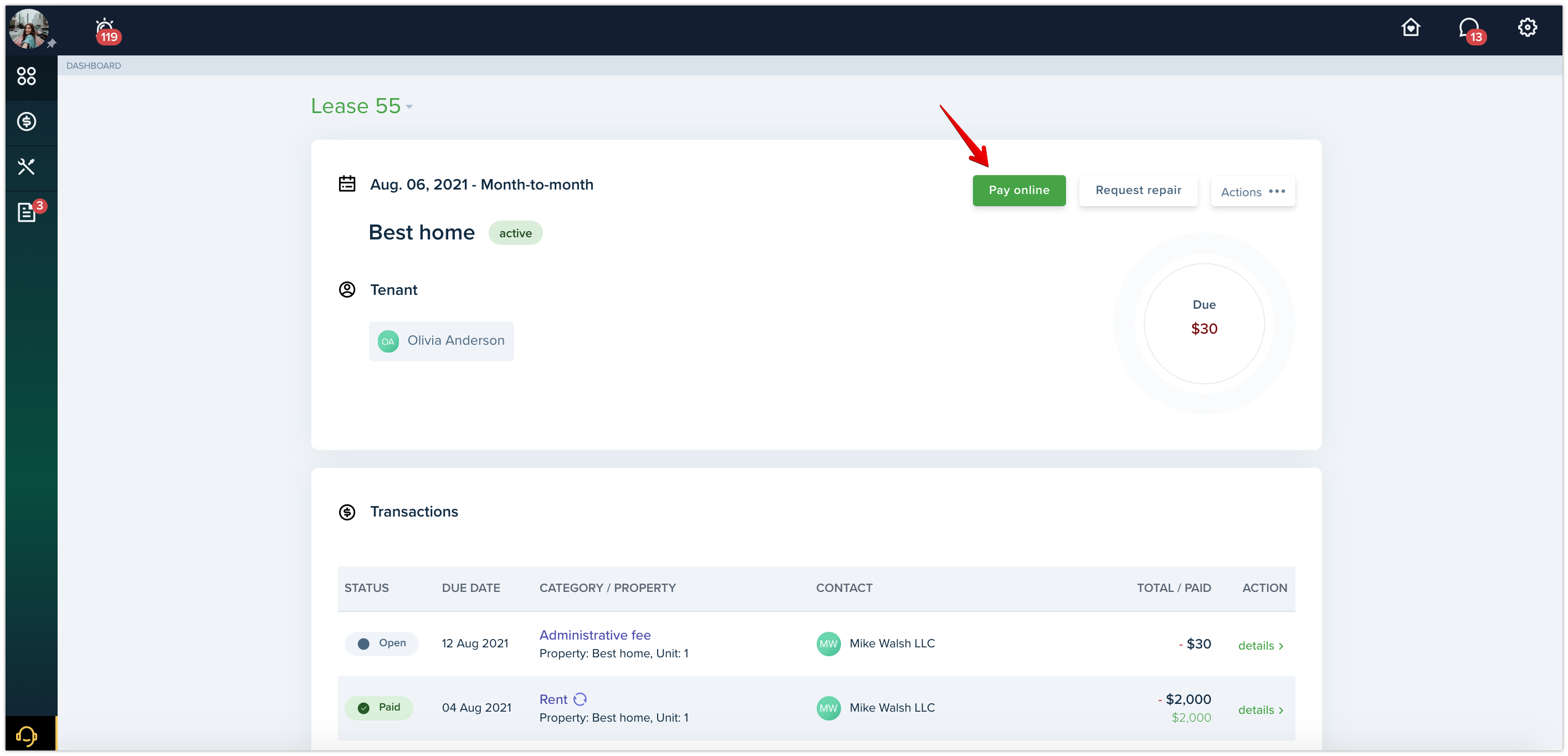Open the settings gear icon
This screenshot has width=1568, height=756.
1526,27
